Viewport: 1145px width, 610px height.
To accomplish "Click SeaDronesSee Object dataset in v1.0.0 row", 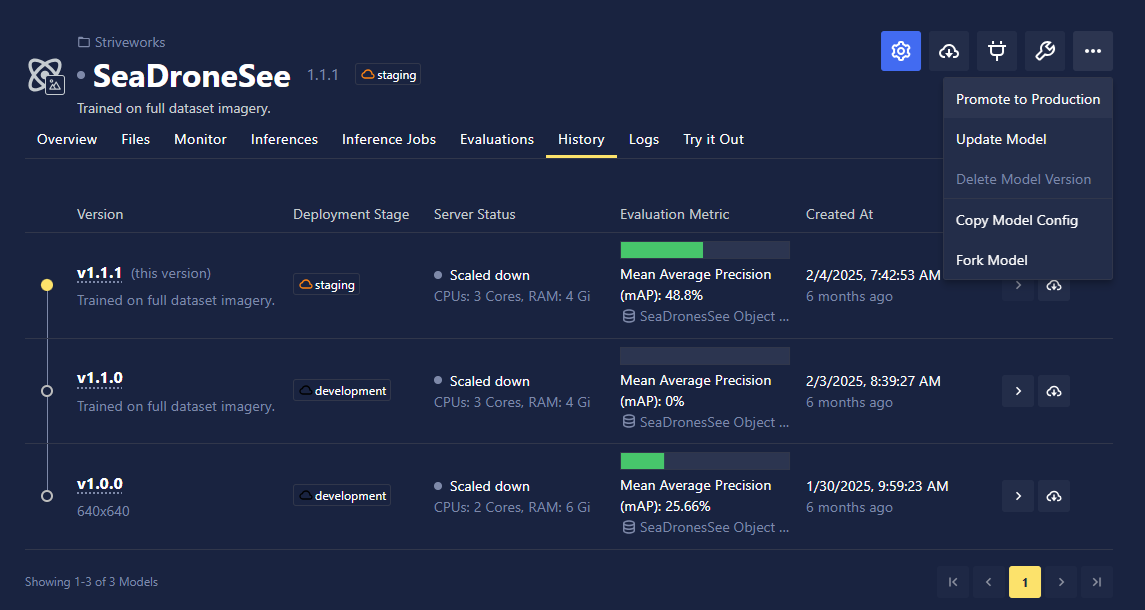I will (714, 527).
